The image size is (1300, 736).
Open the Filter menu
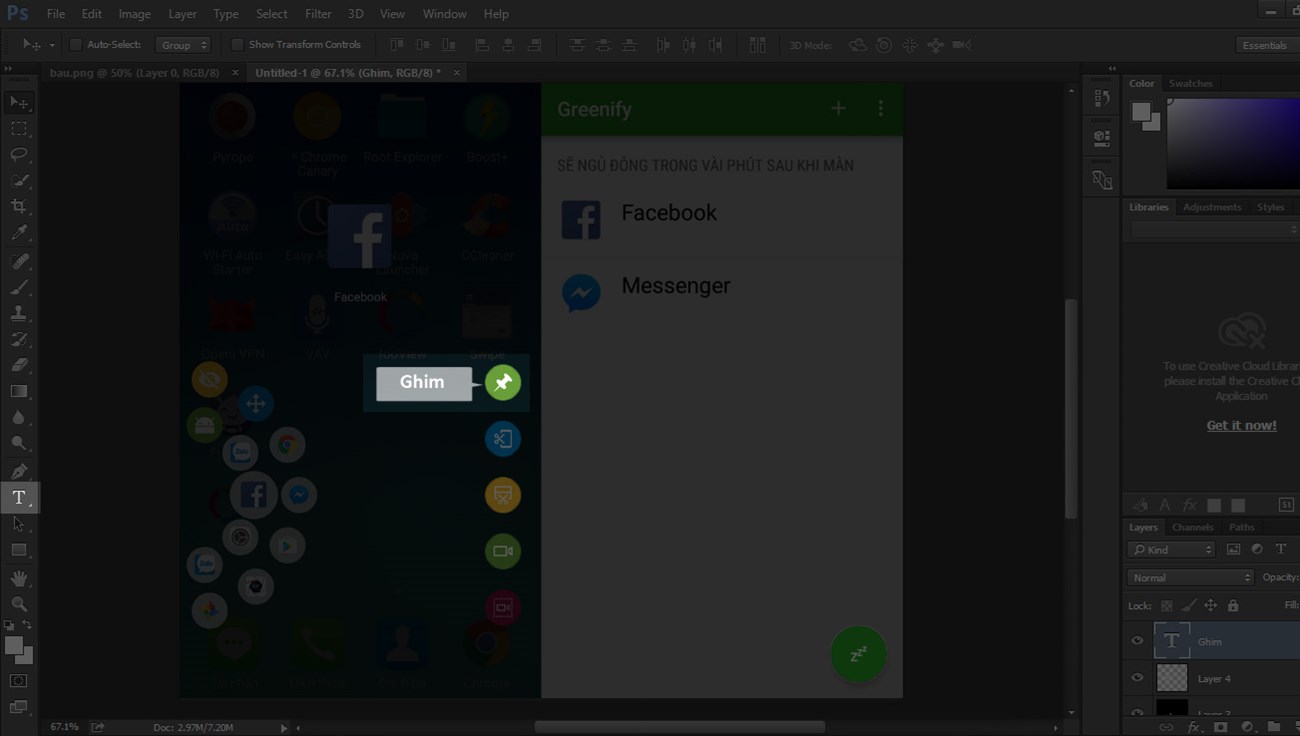[x=318, y=14]
